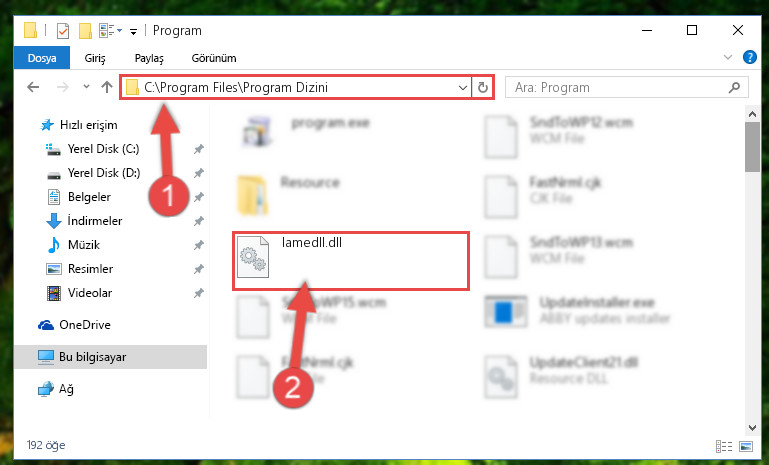Open the Help question mark icon

click(749, 57)
